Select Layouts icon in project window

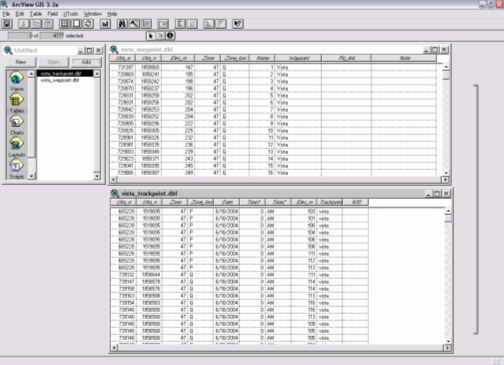17,147
